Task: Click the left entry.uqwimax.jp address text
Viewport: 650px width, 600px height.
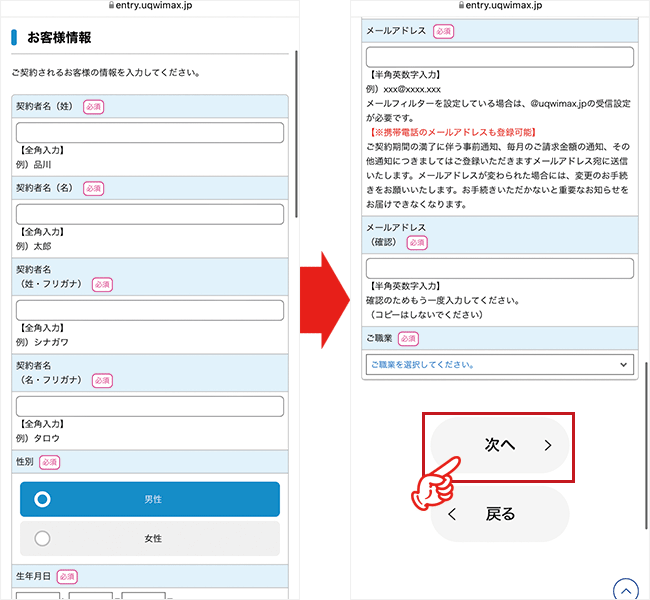Action: [154, 5]
